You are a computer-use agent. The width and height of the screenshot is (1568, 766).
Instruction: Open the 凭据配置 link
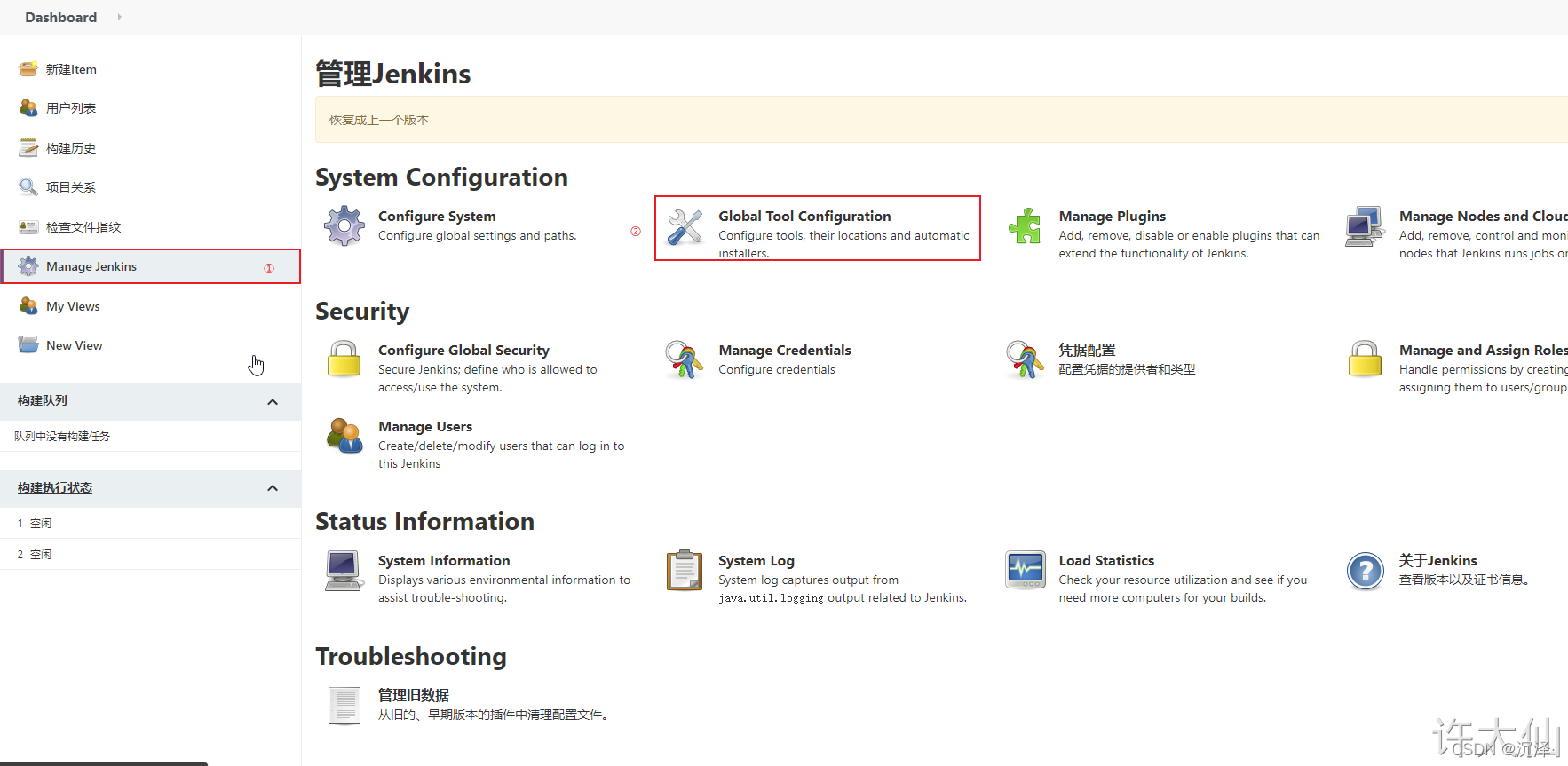point(1087,350)
